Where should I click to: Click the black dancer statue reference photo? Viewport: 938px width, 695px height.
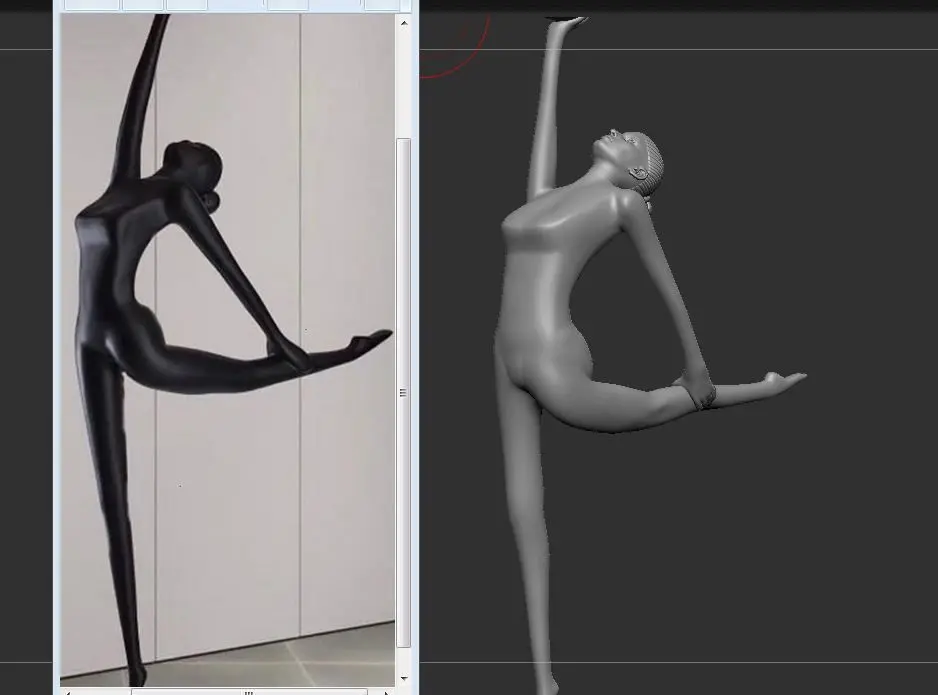click(227, 350)
